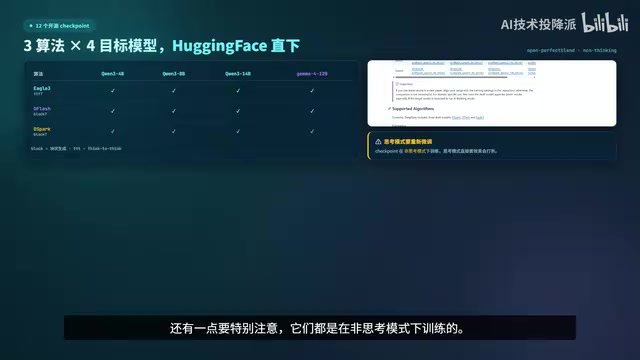This screenshot has width=640, height=360.
Task: Select the Qwen3-4B column header
Action: click(x=113, y=74)
